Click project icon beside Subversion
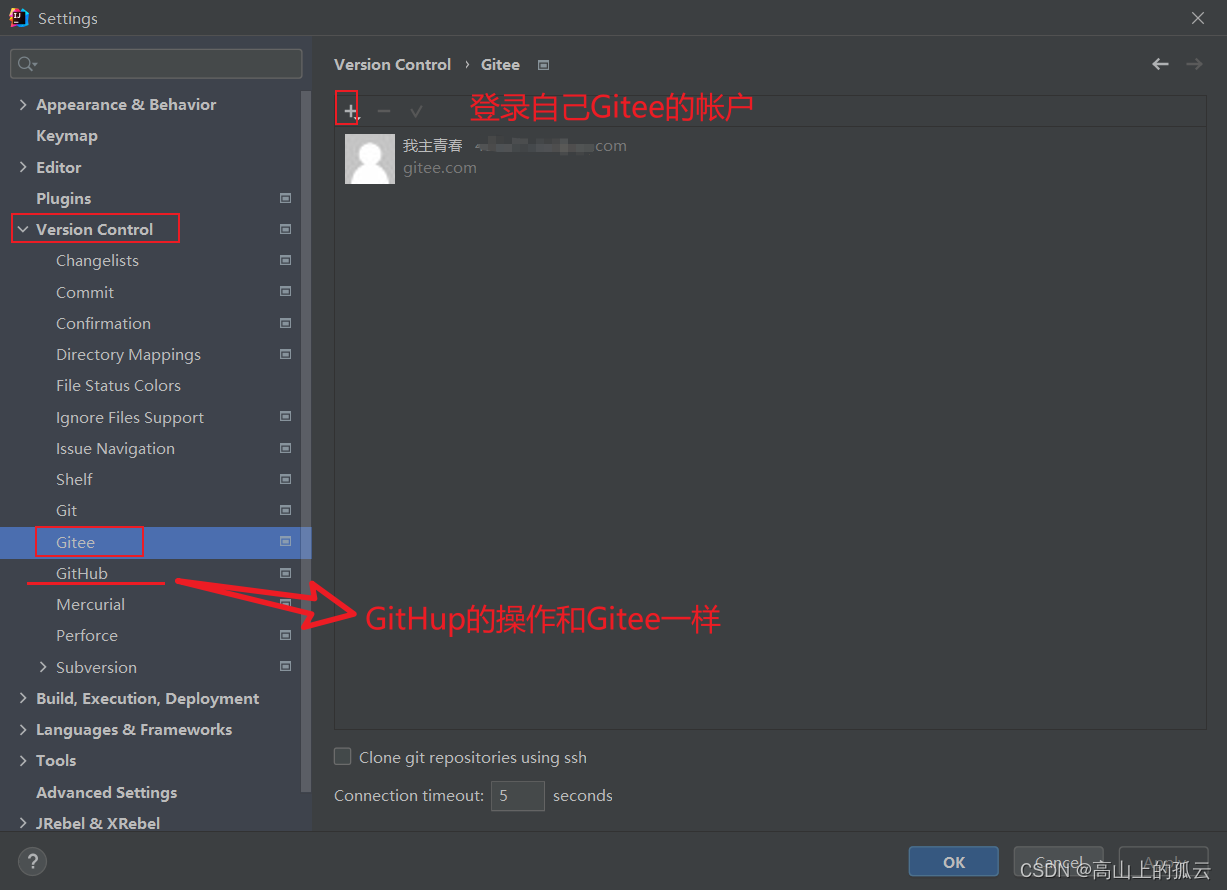The height and width of the screenshot is (890, 1227). coord(285,667)
